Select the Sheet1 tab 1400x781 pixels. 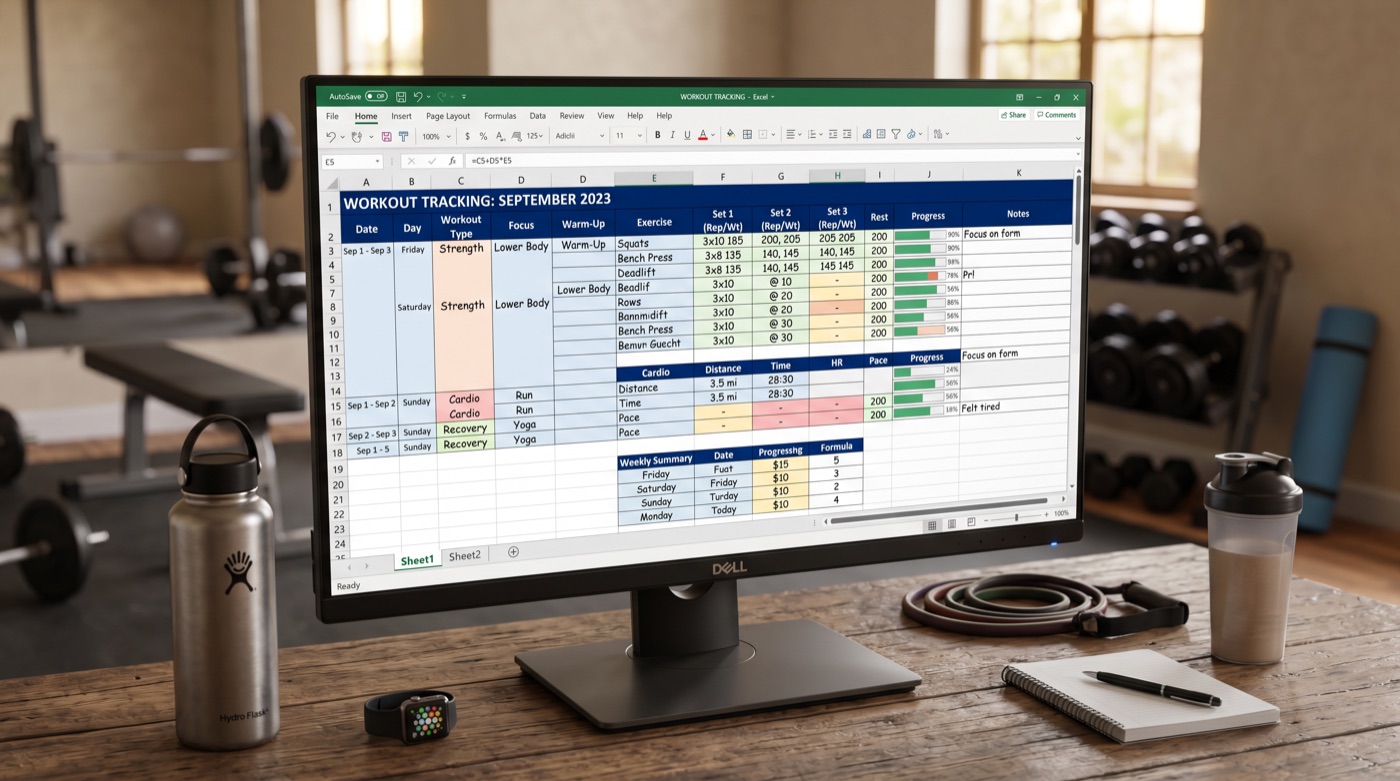(x=417, y=561)
